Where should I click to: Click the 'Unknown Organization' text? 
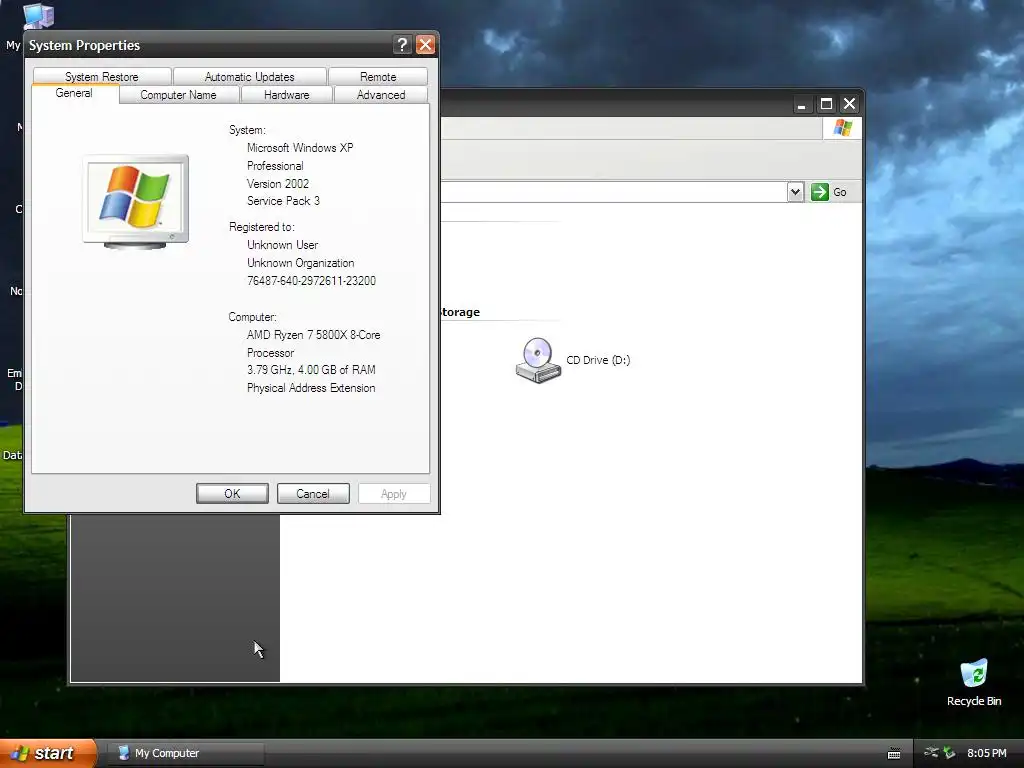301,263
